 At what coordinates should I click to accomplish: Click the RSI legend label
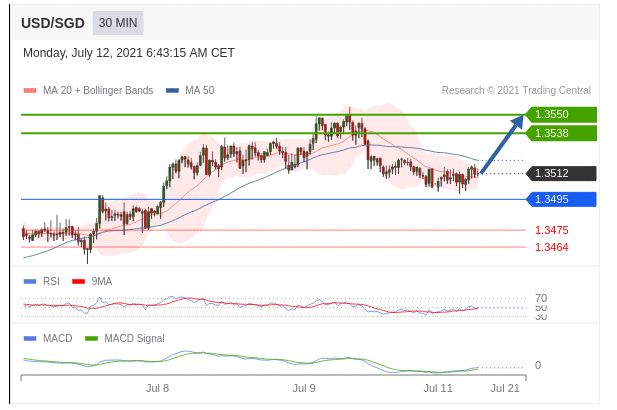[x=51, y=281]
